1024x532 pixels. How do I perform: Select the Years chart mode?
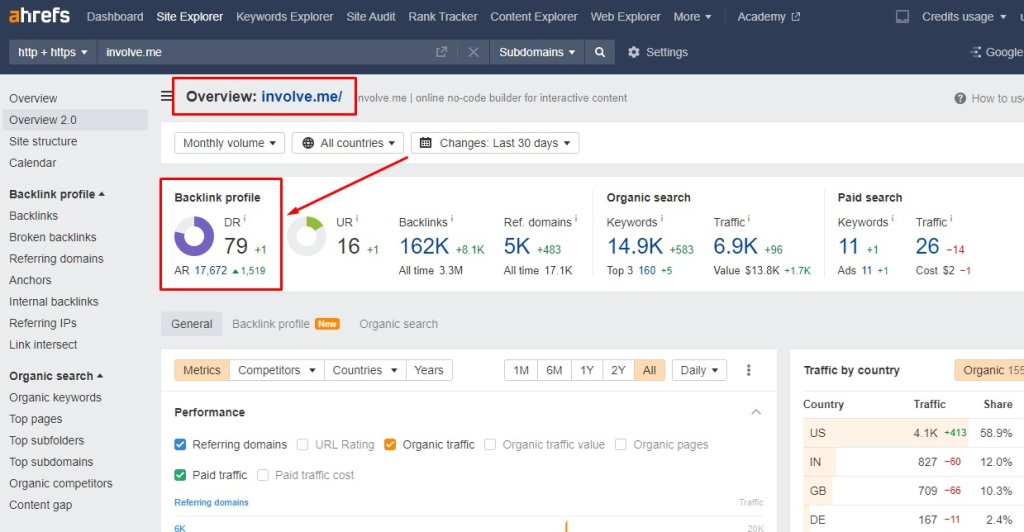coord(428,370)
